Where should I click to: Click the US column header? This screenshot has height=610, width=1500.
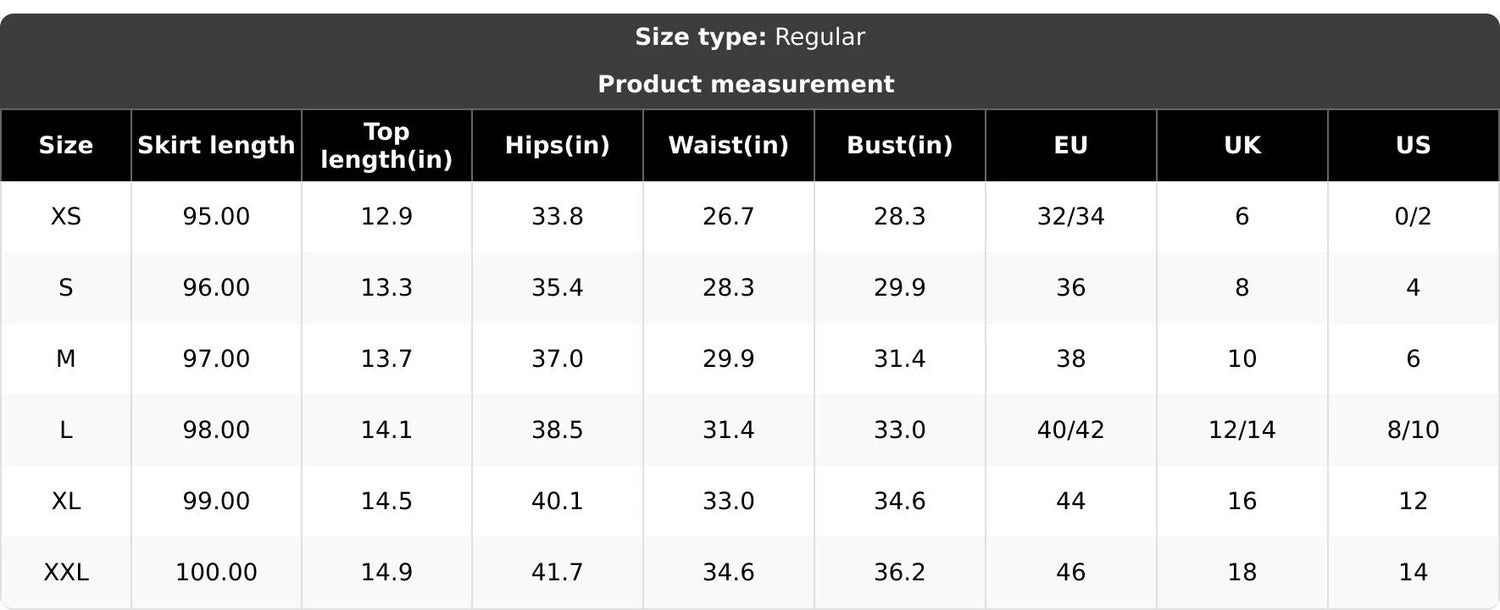tap(1413, 145)
